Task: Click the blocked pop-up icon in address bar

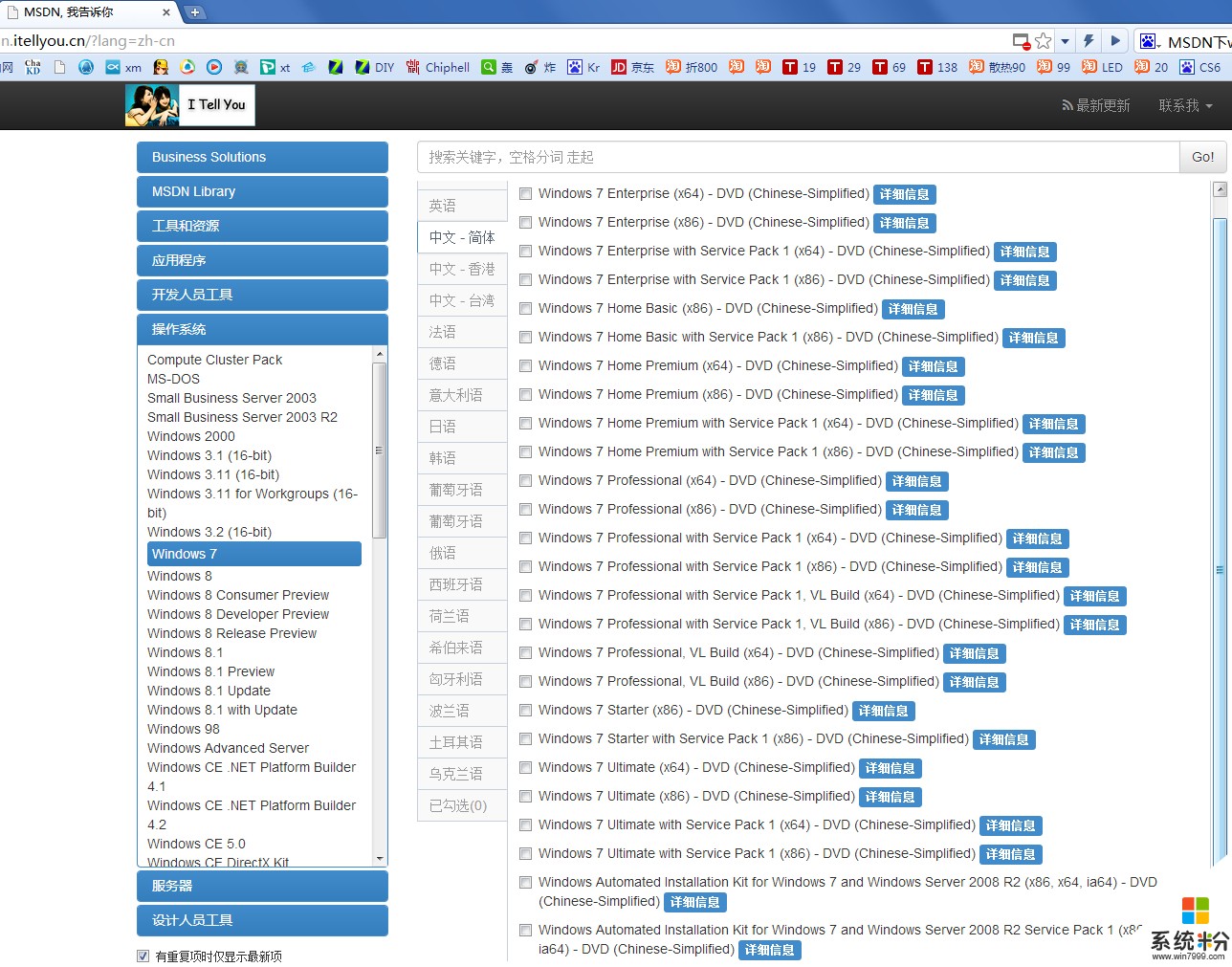Action: pos(1023,41)
